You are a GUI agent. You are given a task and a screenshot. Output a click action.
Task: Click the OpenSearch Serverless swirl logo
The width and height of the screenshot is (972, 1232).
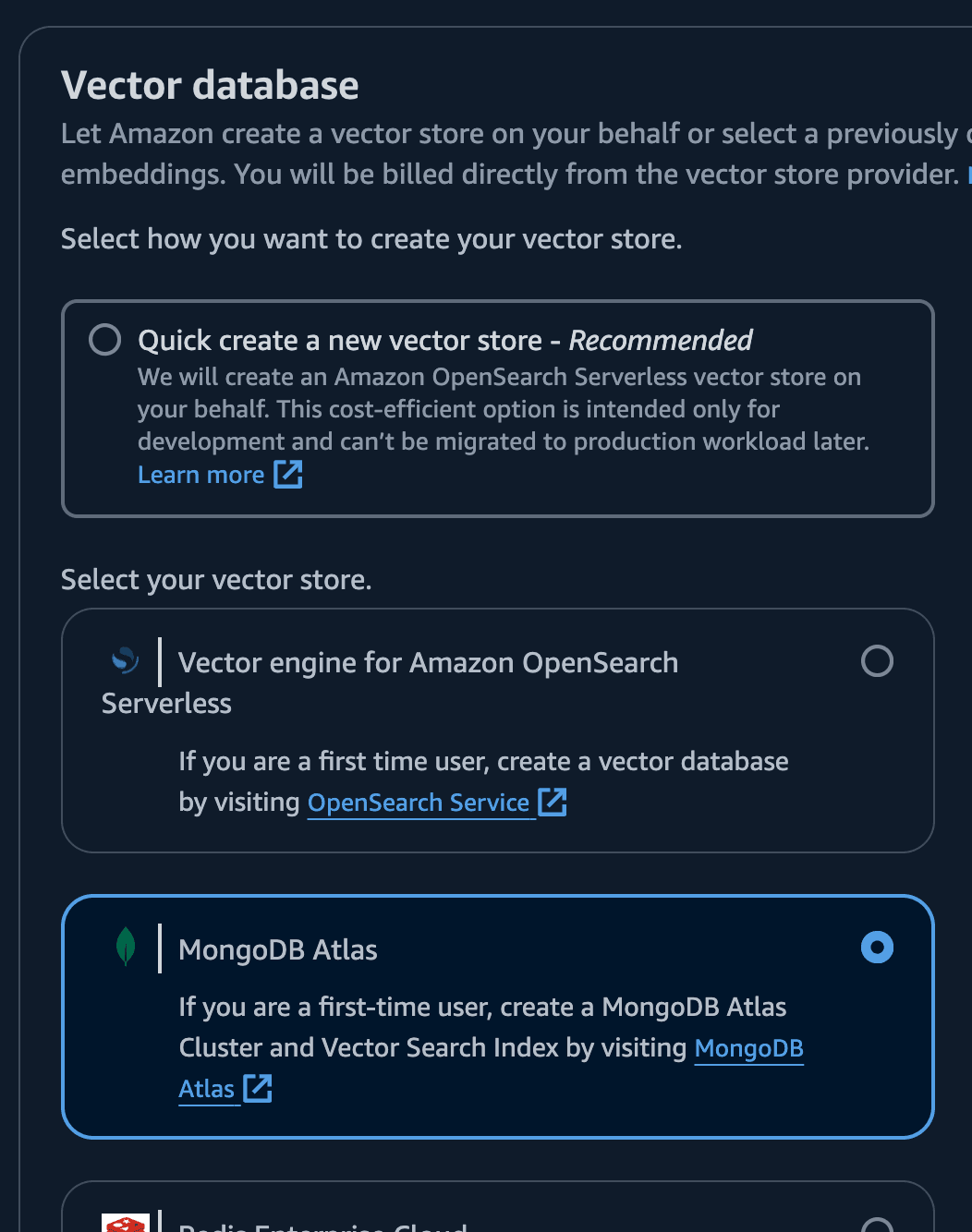pyautogui.click(x=125, y=660)
